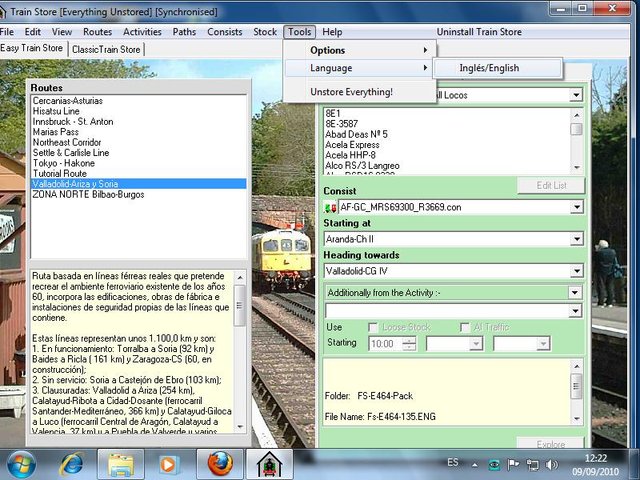Click the Edit List button
The height and width of the screenshot is (480, 640).
click(550, 185)
